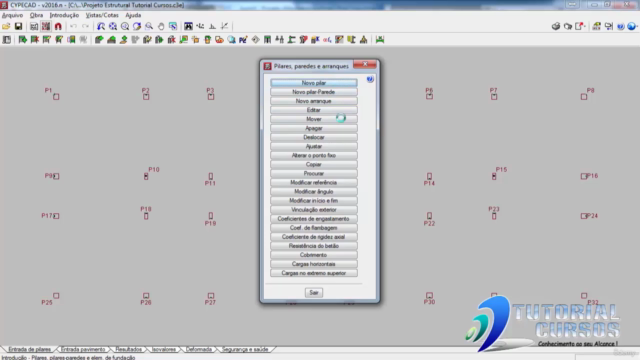Screen dimensions: 640x360
Task: Click the Sair button
Action: [313, 293]
